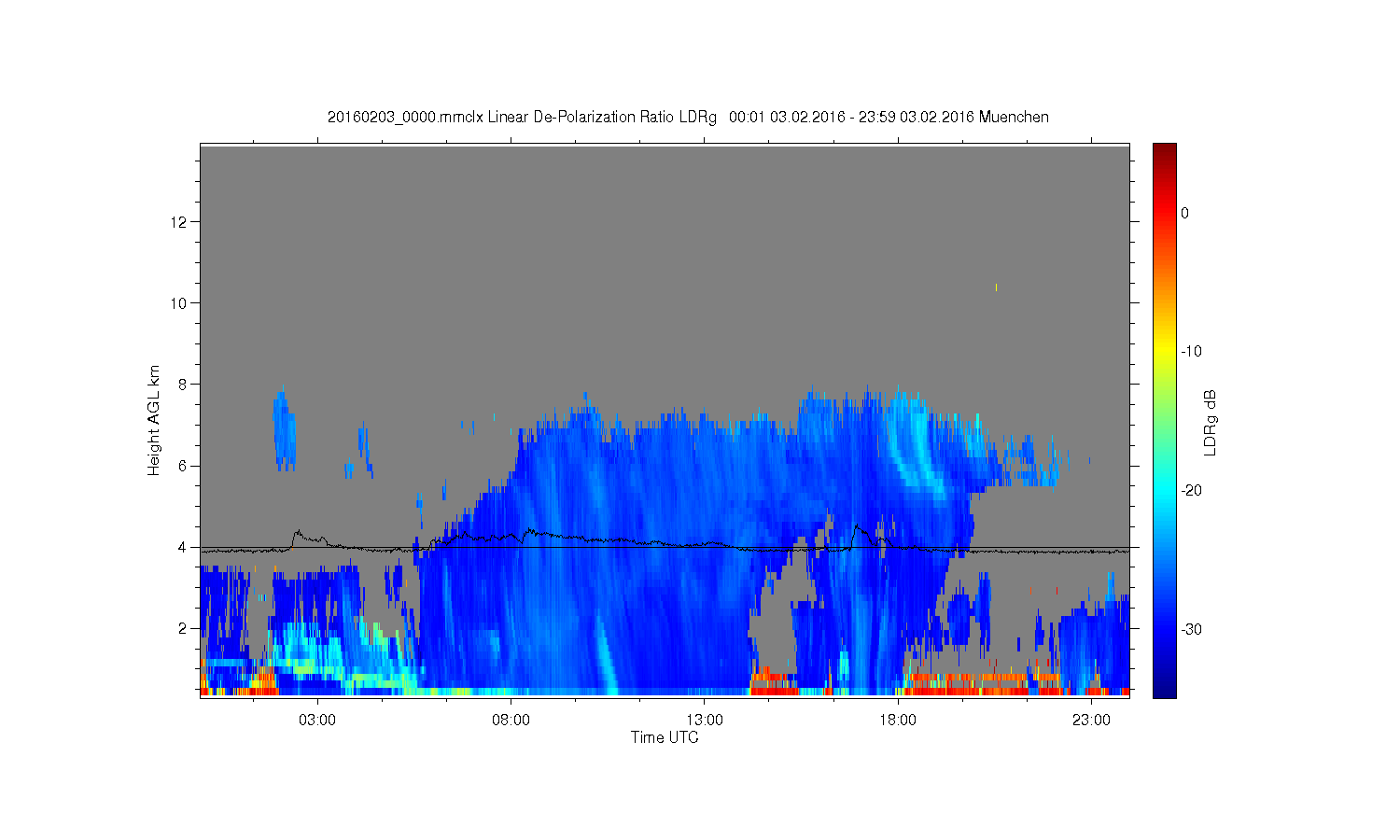
Task: Click the height tick label 6
Action: (184, 466)
